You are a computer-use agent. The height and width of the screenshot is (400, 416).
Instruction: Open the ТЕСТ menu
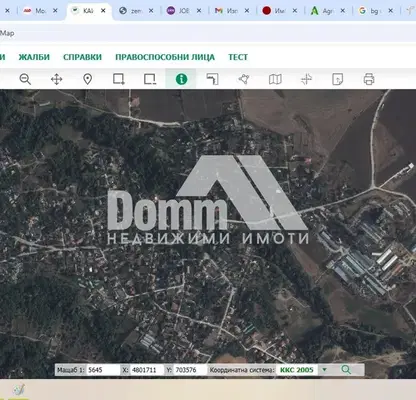[x=238, y=57]
